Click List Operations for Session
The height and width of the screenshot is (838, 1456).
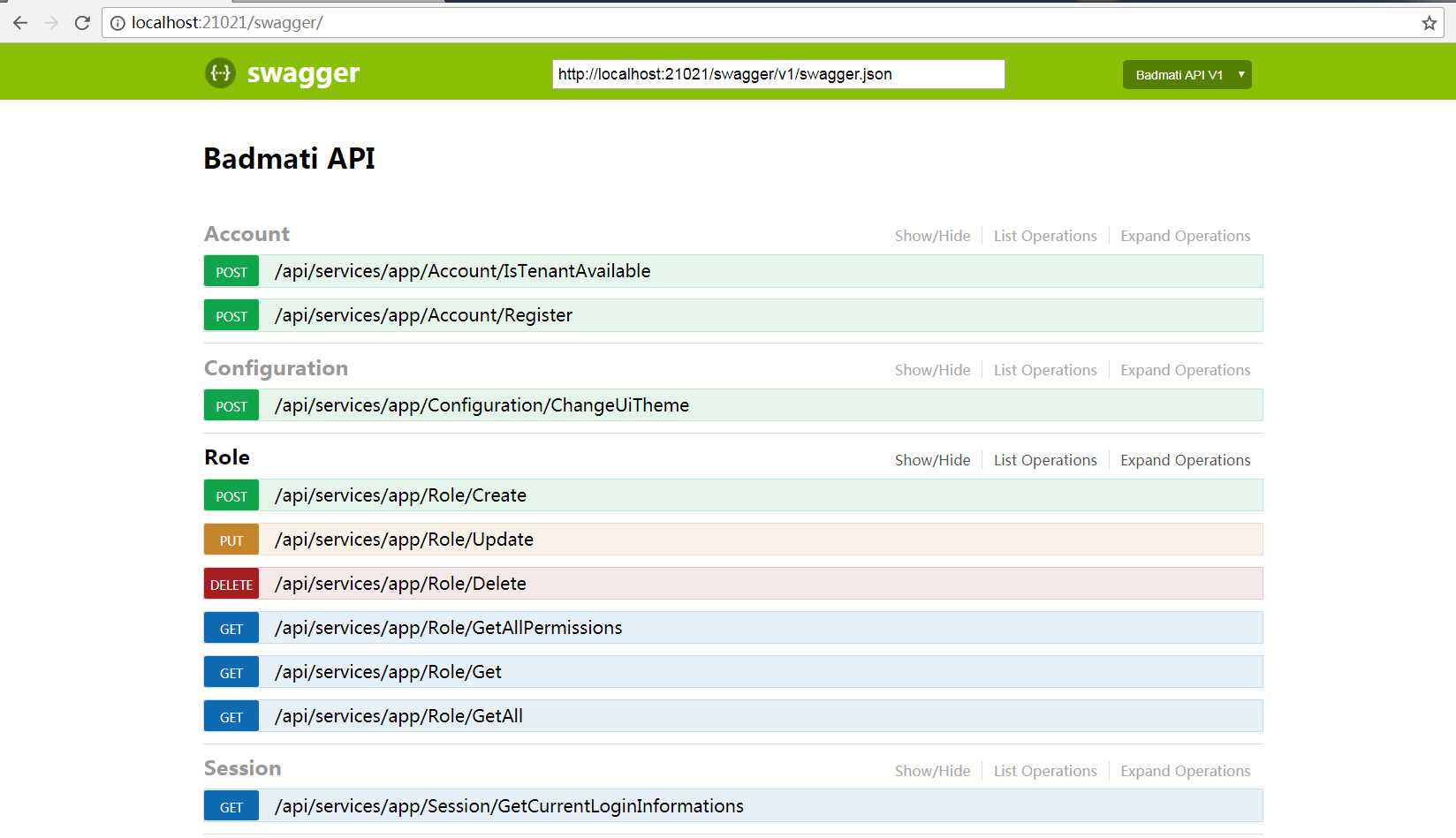pyautogui.click(x=1045, y=771)
